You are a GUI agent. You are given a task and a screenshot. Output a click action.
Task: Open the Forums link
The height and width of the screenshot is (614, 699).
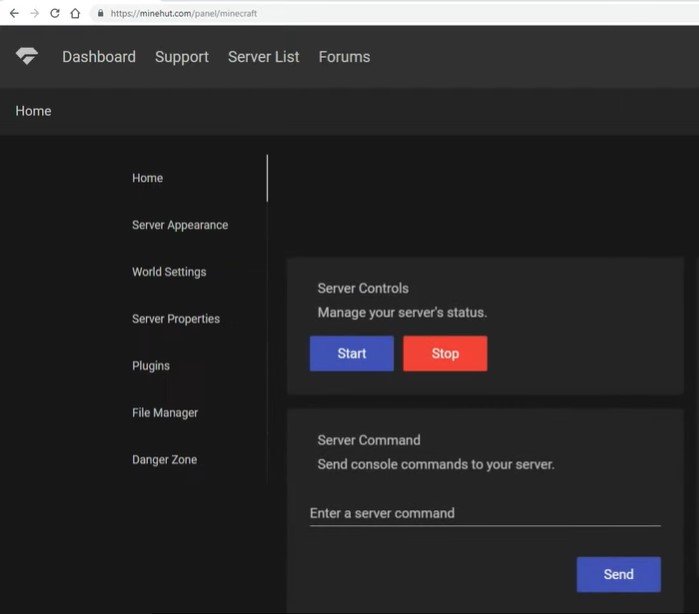coord(344,57)
